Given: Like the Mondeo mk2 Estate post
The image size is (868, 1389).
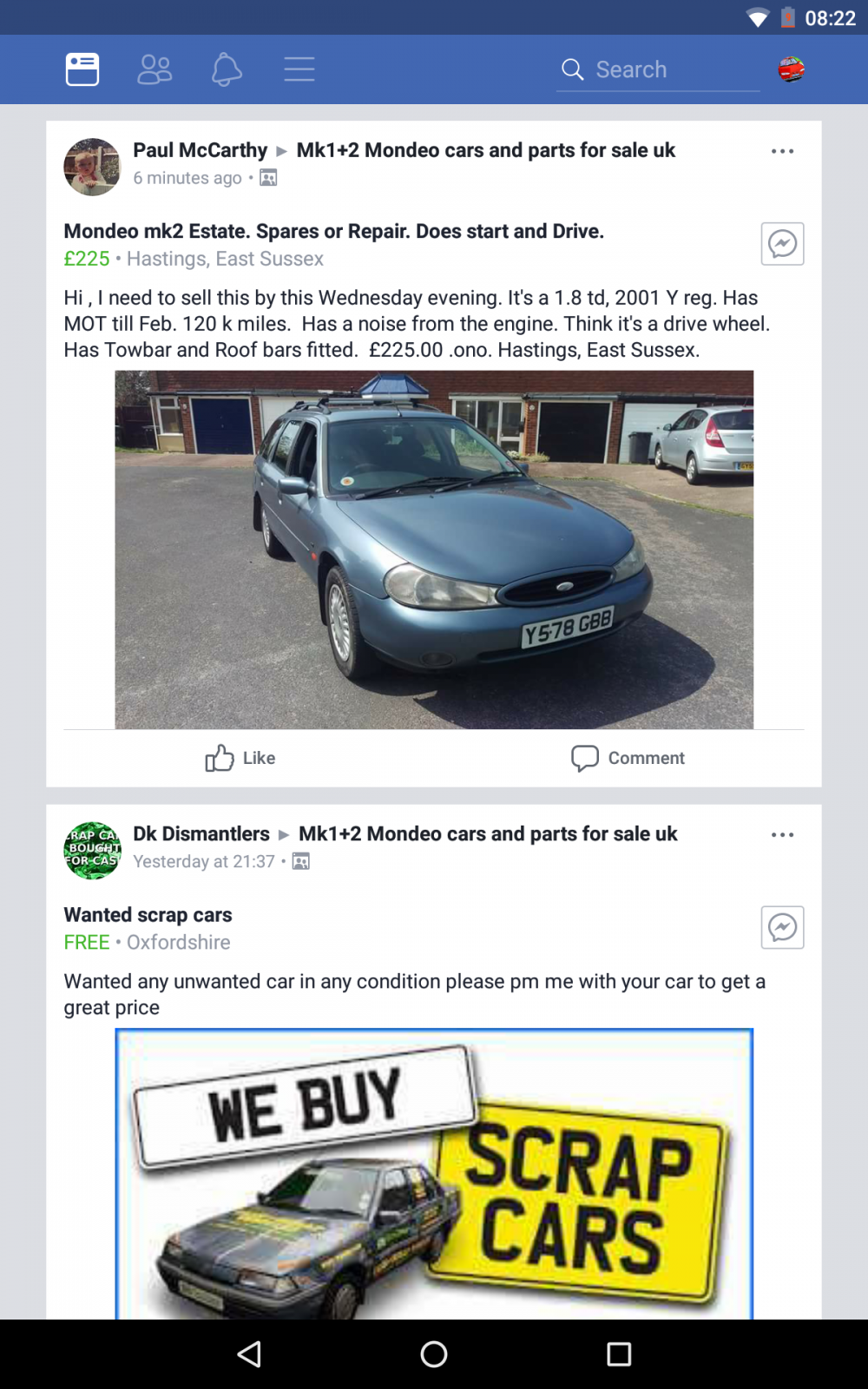Looking at the screenshot, I should [x=240, y=758].
